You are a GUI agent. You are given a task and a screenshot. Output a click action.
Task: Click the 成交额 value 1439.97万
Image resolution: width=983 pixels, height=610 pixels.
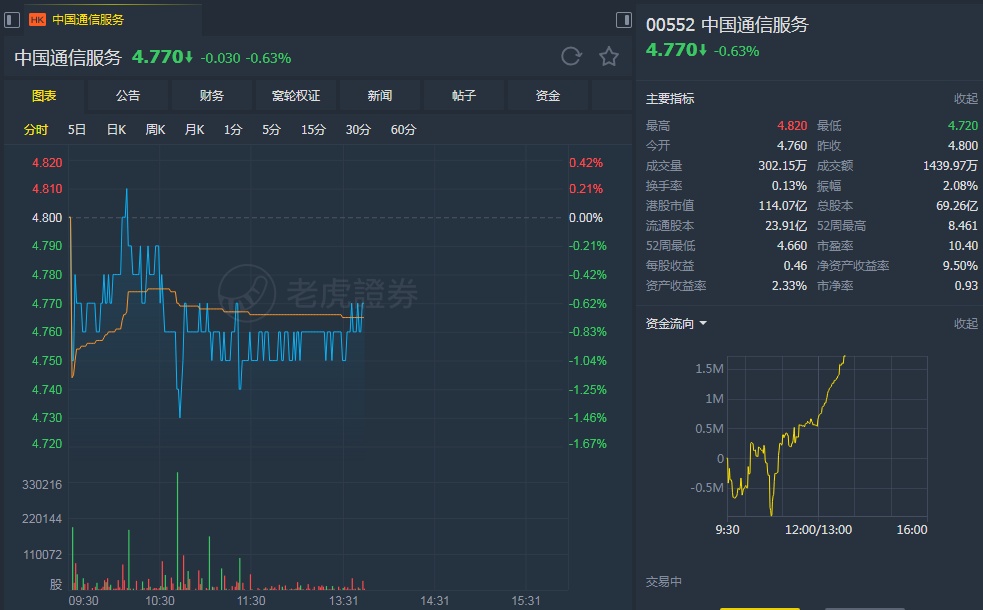pos(950,166)
